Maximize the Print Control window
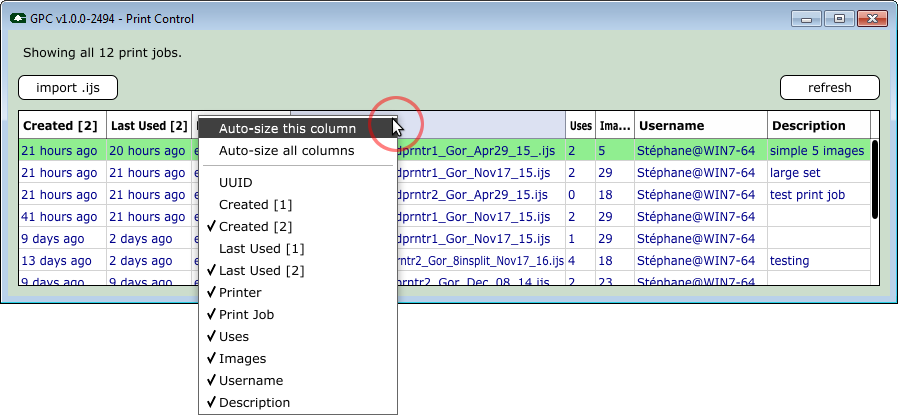Screen dimensions: 898x415 coord(839,19)
